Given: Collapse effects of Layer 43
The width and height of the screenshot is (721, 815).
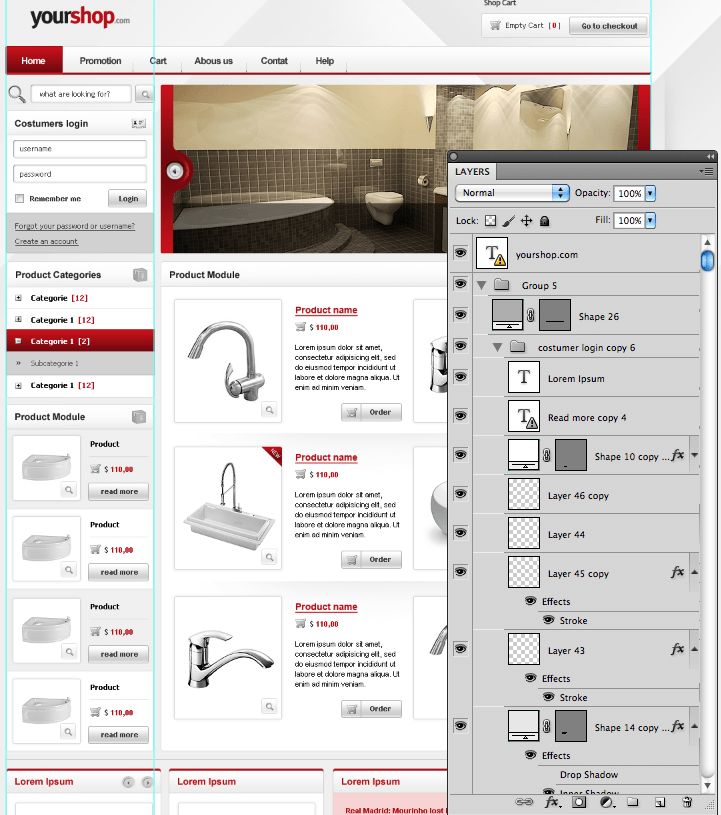Looking at the screenshot, I should point(694,649).
